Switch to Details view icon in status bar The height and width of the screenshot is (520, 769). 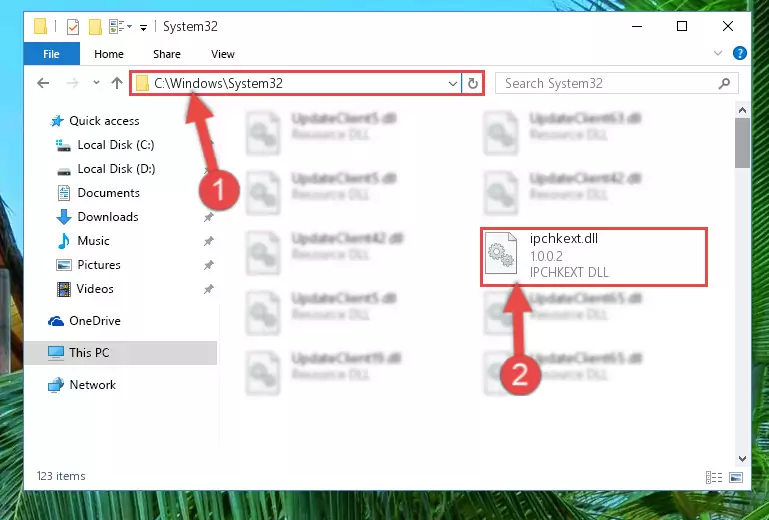point(714,477)
